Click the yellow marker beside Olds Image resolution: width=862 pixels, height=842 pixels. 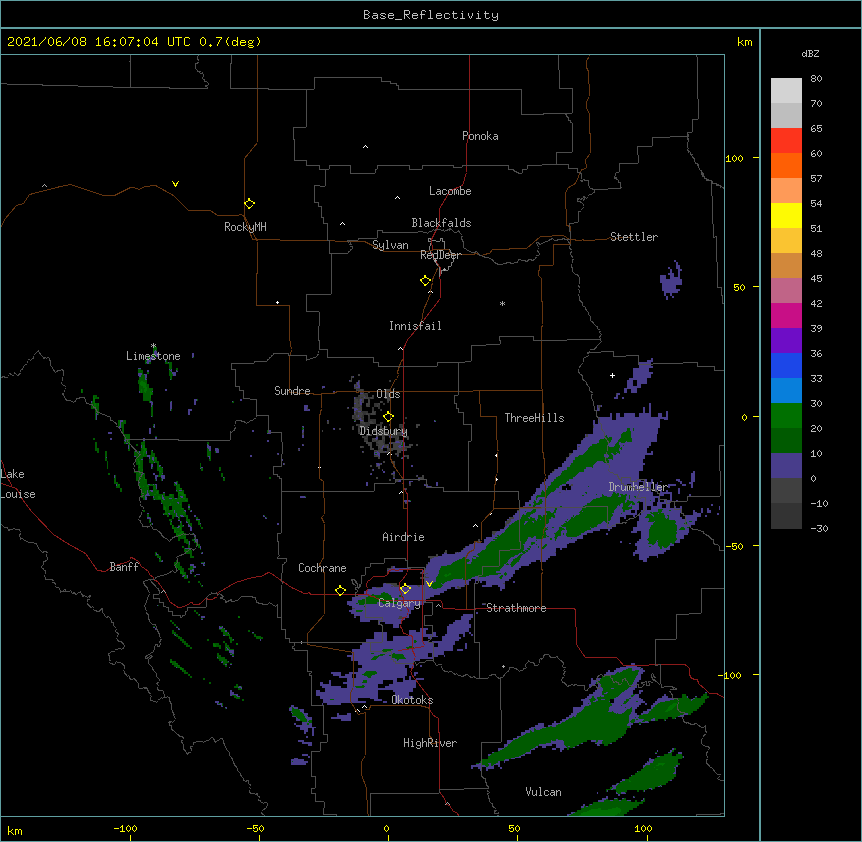coord(388,416)
